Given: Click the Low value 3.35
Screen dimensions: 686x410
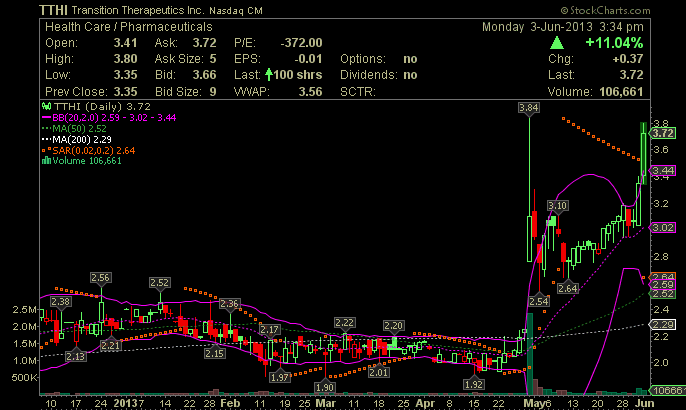Looking at the screenshot, I should 125,75.
